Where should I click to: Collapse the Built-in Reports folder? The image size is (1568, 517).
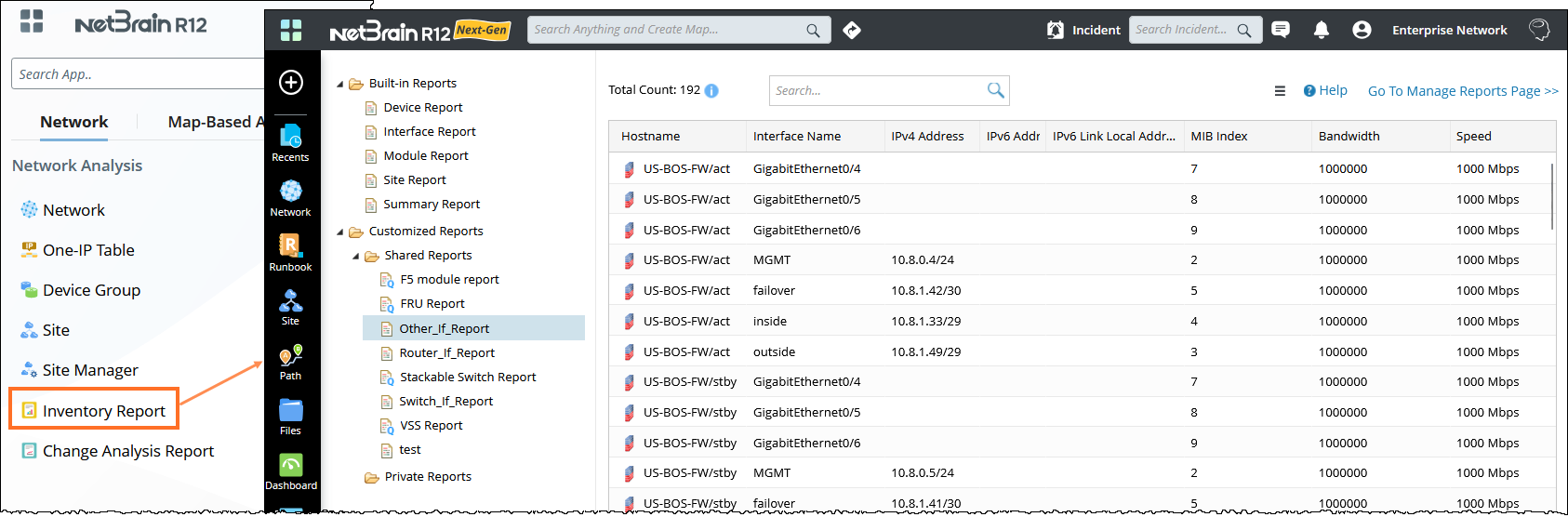[x=340, y=84]
